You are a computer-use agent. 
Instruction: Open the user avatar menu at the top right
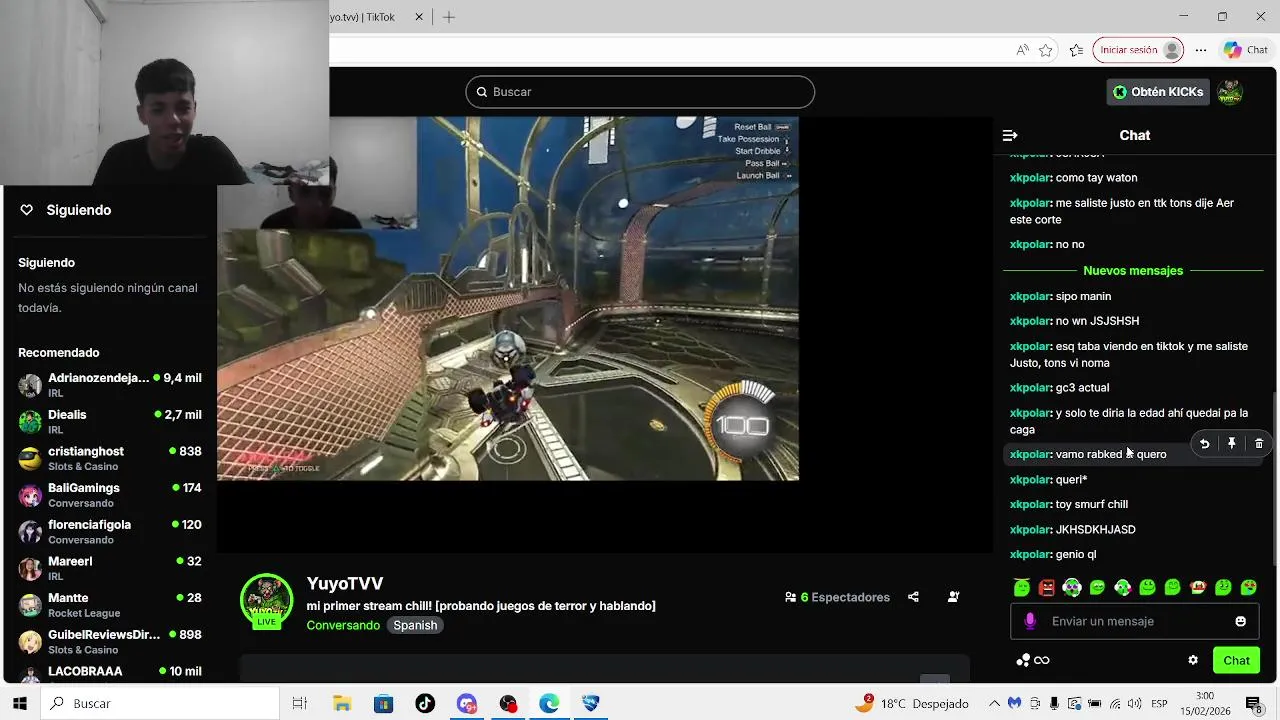click(x=1230, y=92)
